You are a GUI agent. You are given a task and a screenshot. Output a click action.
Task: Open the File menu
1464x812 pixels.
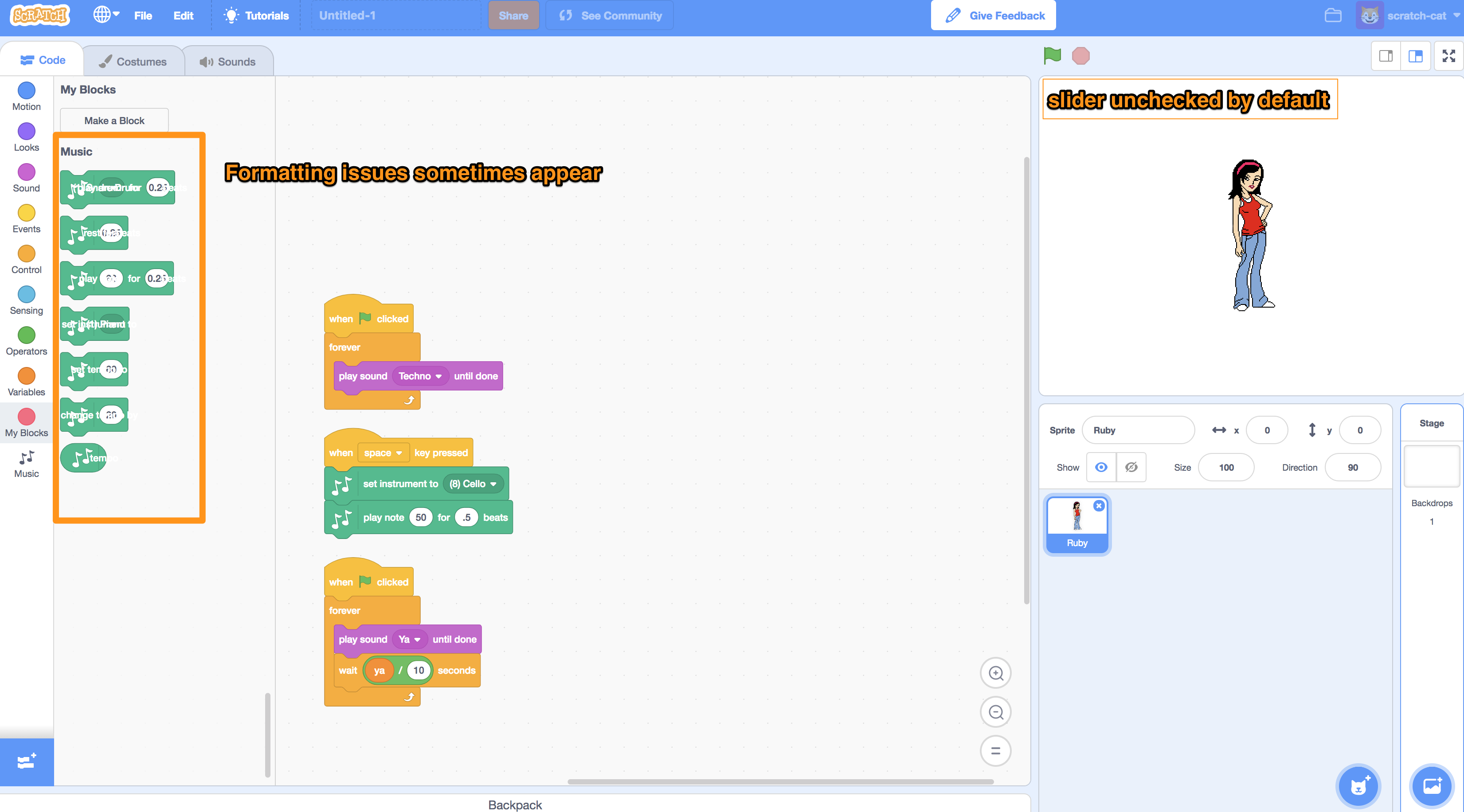click(143, 16)
